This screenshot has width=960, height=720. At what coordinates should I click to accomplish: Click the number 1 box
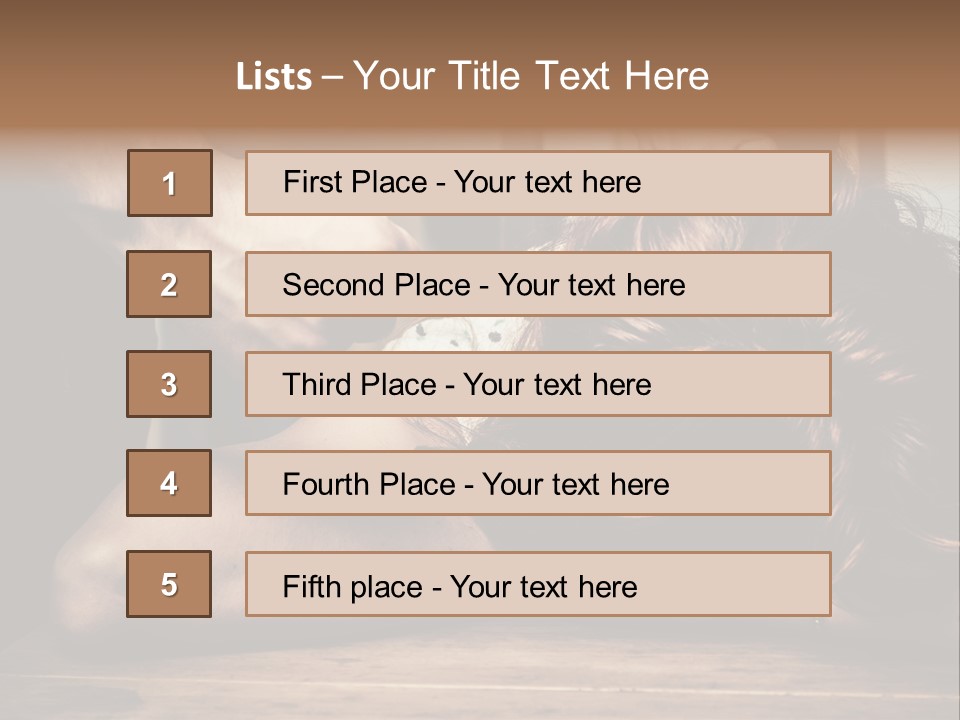pos(170,183)
